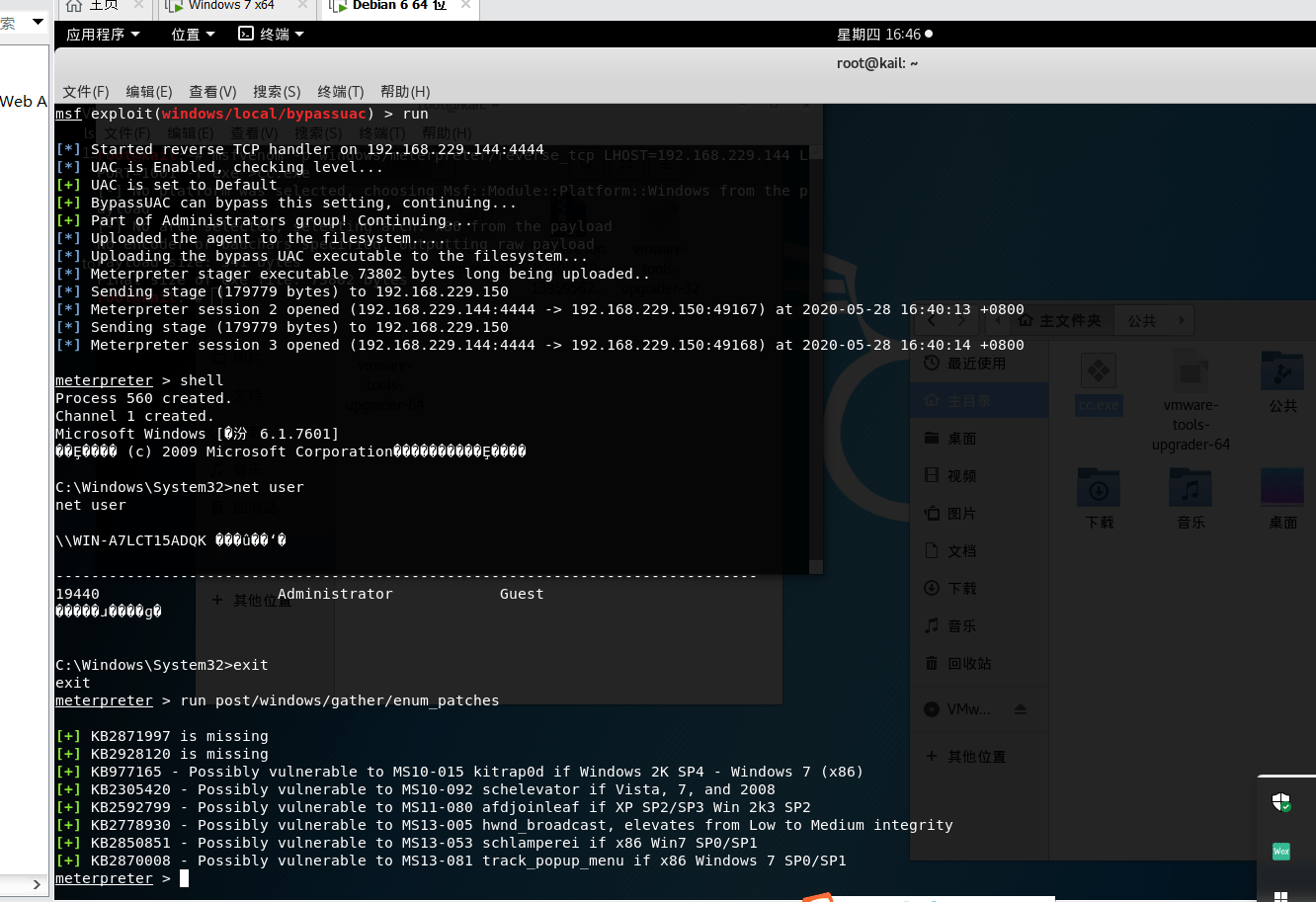This screenshot has width=1316, height=902.
Task: Click 'run post/windows/gather/enum_patches' command text
Action: point(340,700)
